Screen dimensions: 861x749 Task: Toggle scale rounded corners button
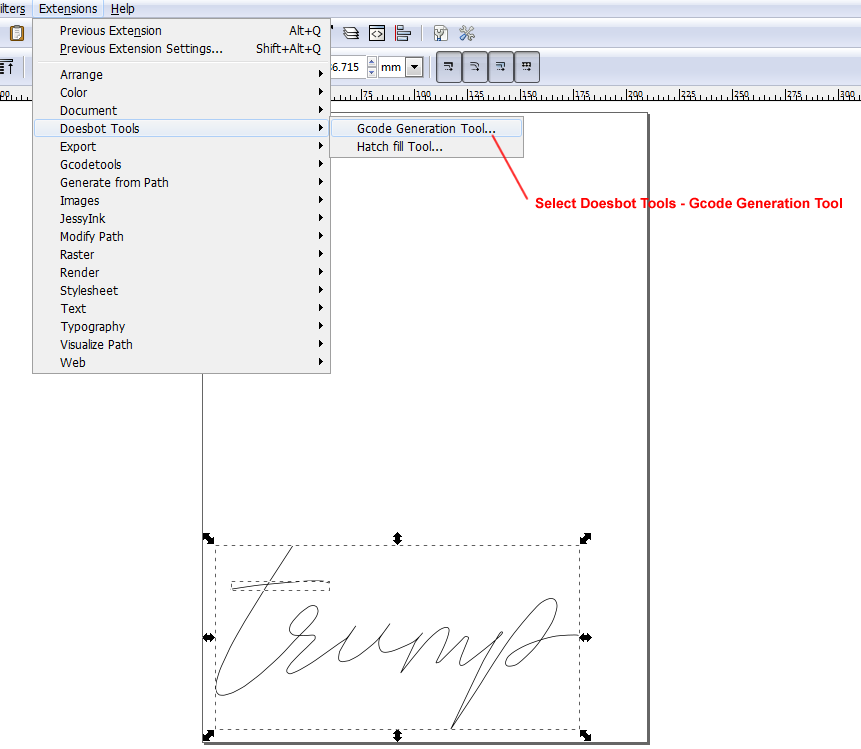click(x=475, y=67)
